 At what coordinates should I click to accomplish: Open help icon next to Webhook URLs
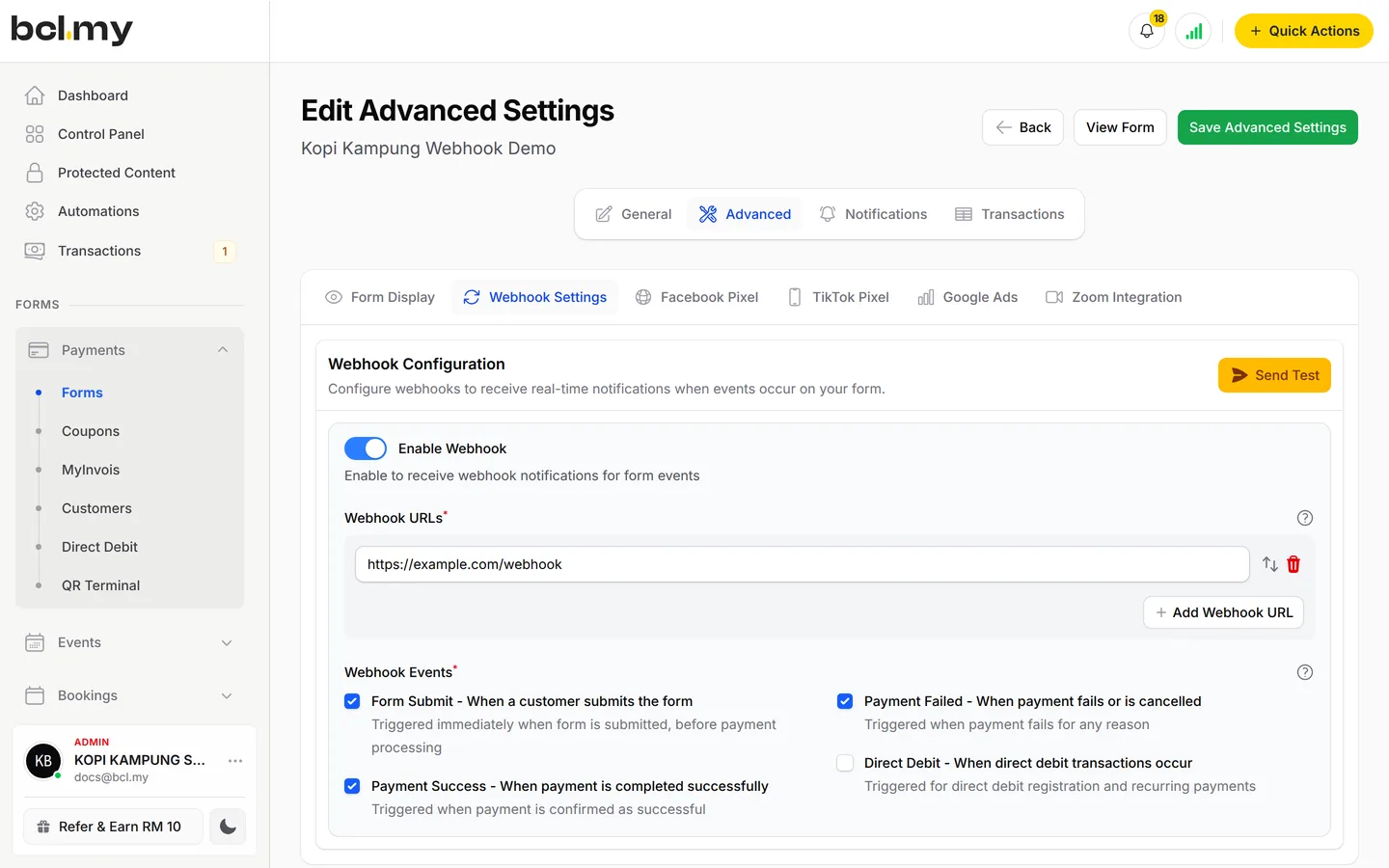pyautogui.click(x=1305, y=518)
